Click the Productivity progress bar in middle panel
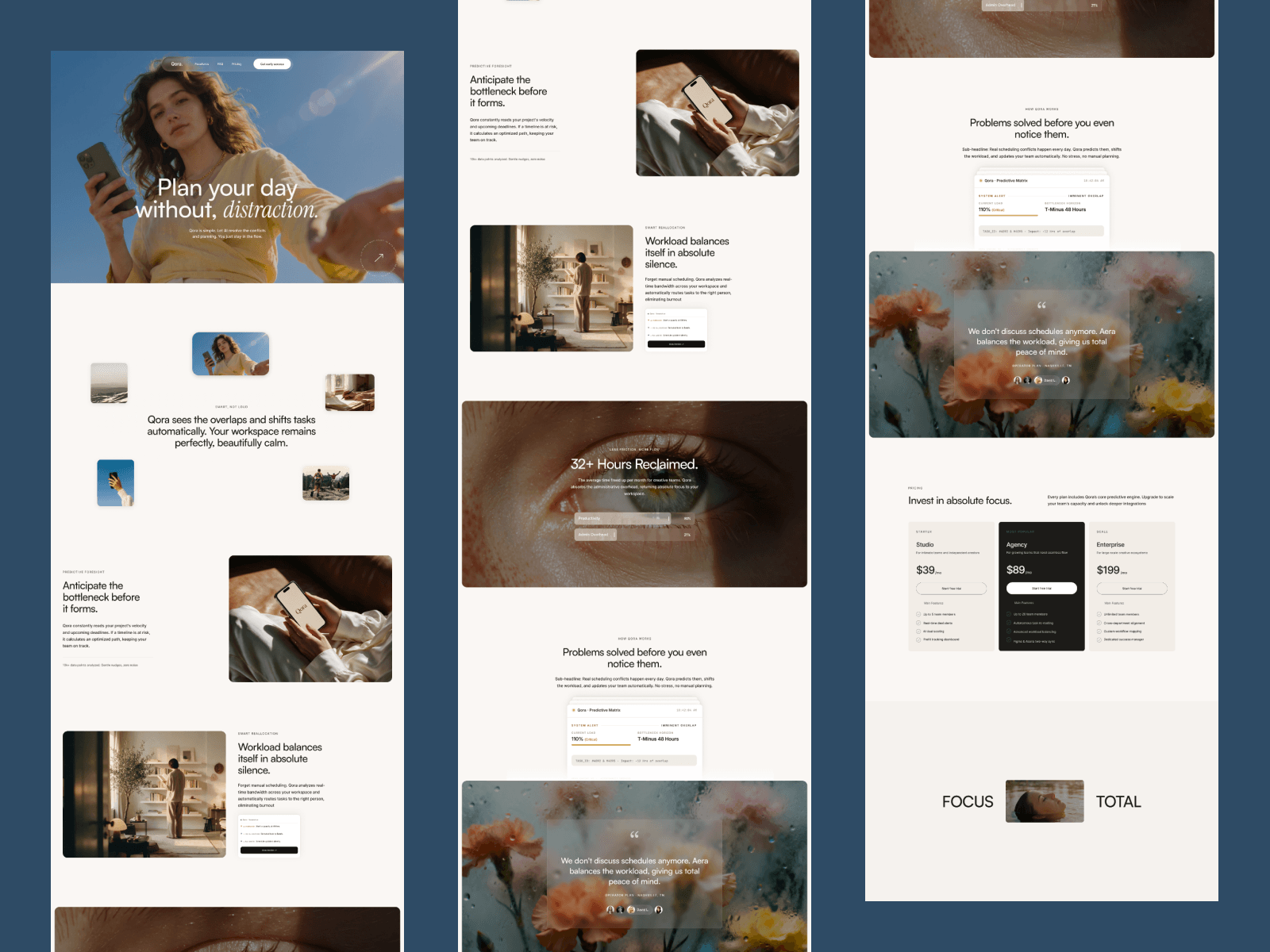Screen dimensions: 1270x952 click(x=634, y=519)
